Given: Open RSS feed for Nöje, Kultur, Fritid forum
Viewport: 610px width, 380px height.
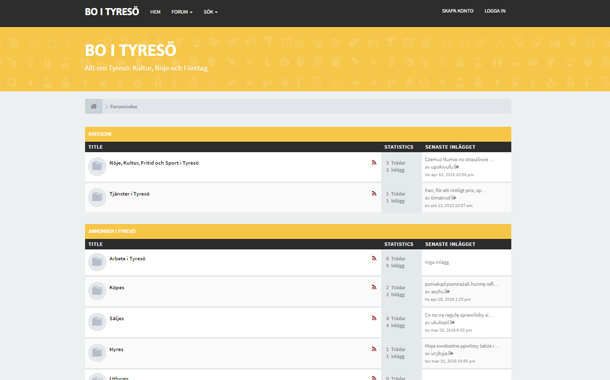Looking at the screenshot, I should tap(374, 163).
